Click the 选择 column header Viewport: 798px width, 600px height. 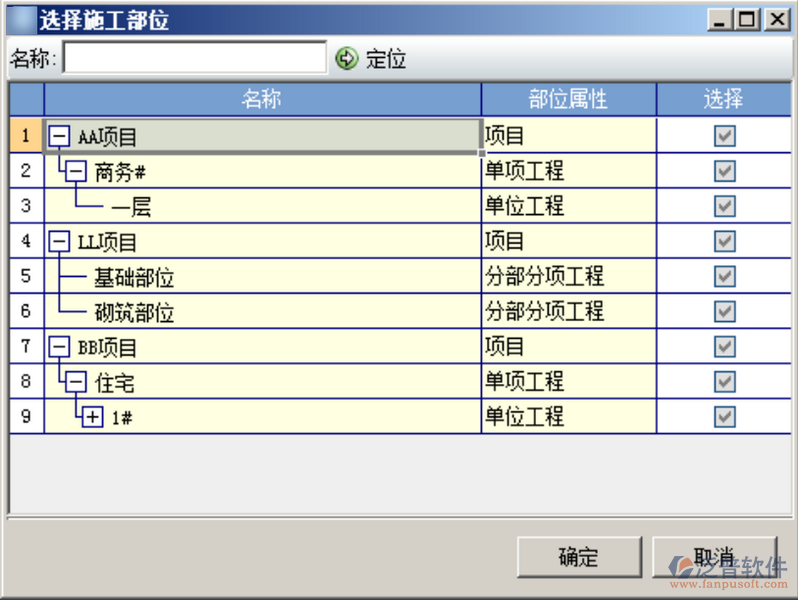pyautogui.click(x=723, y=99)
